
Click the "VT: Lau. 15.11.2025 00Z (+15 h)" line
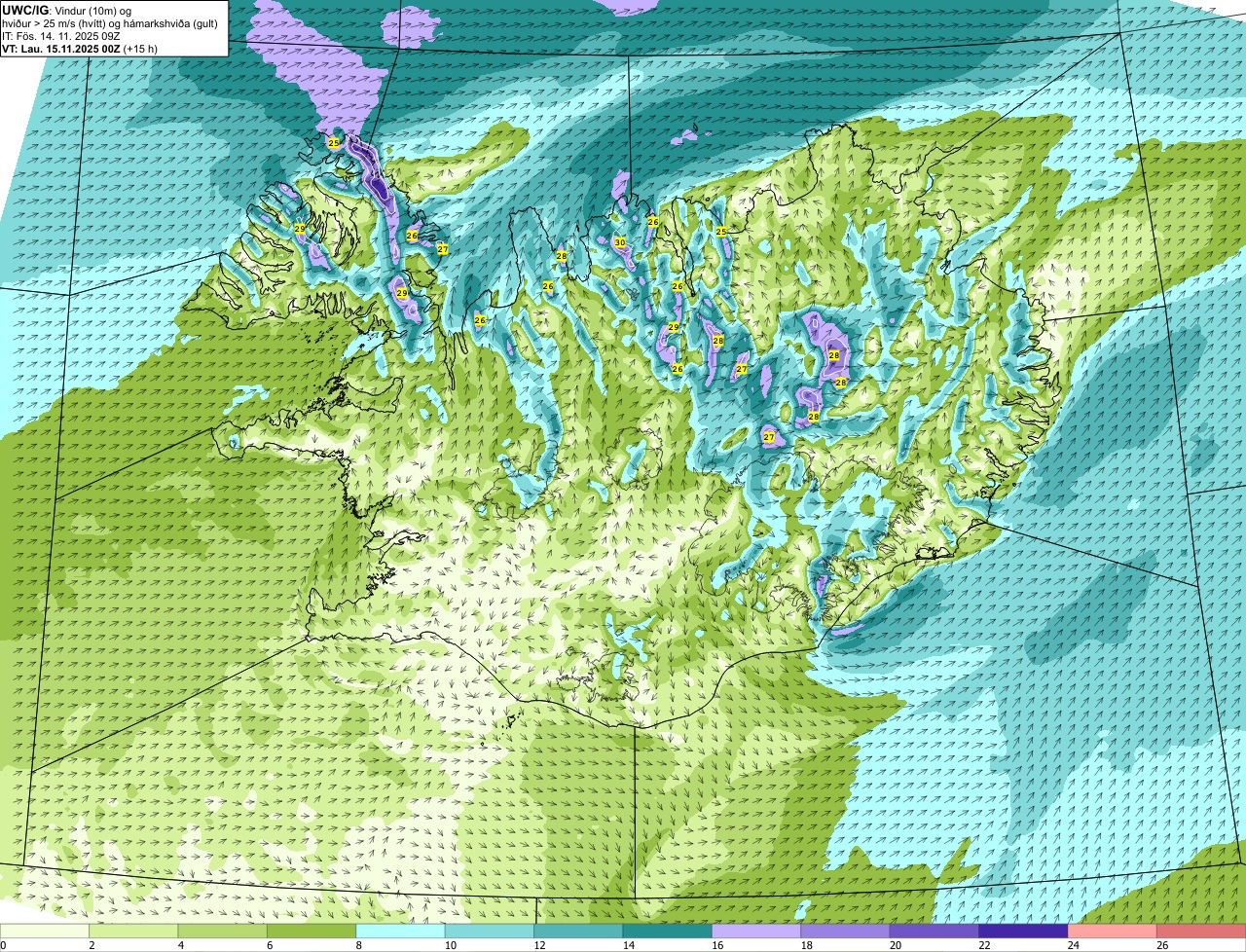80,49
